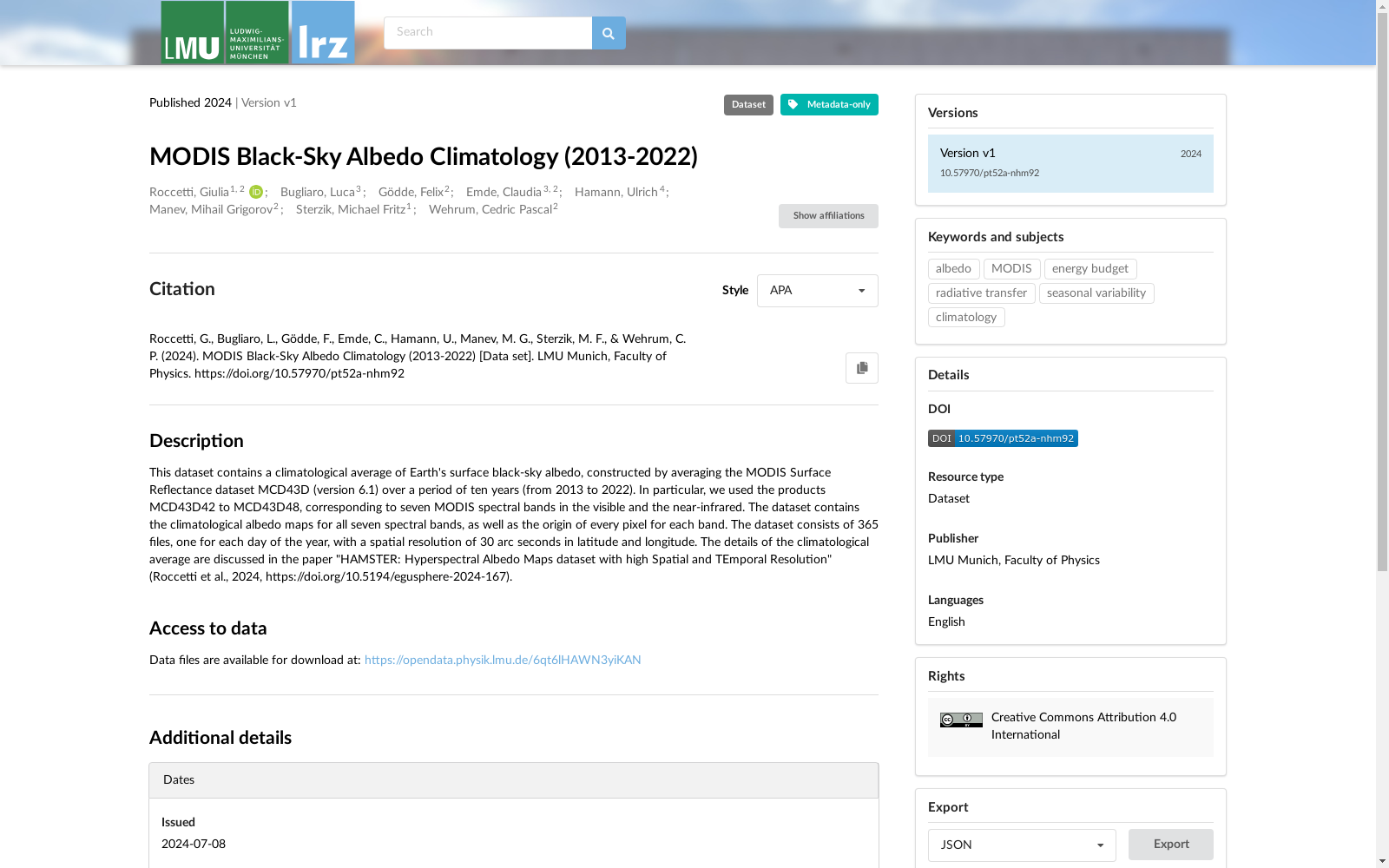1389x868 pixels.
Task: Click the dataset title MODIS Black-Sky Albedo Climatology
Action: pos(424,157)
